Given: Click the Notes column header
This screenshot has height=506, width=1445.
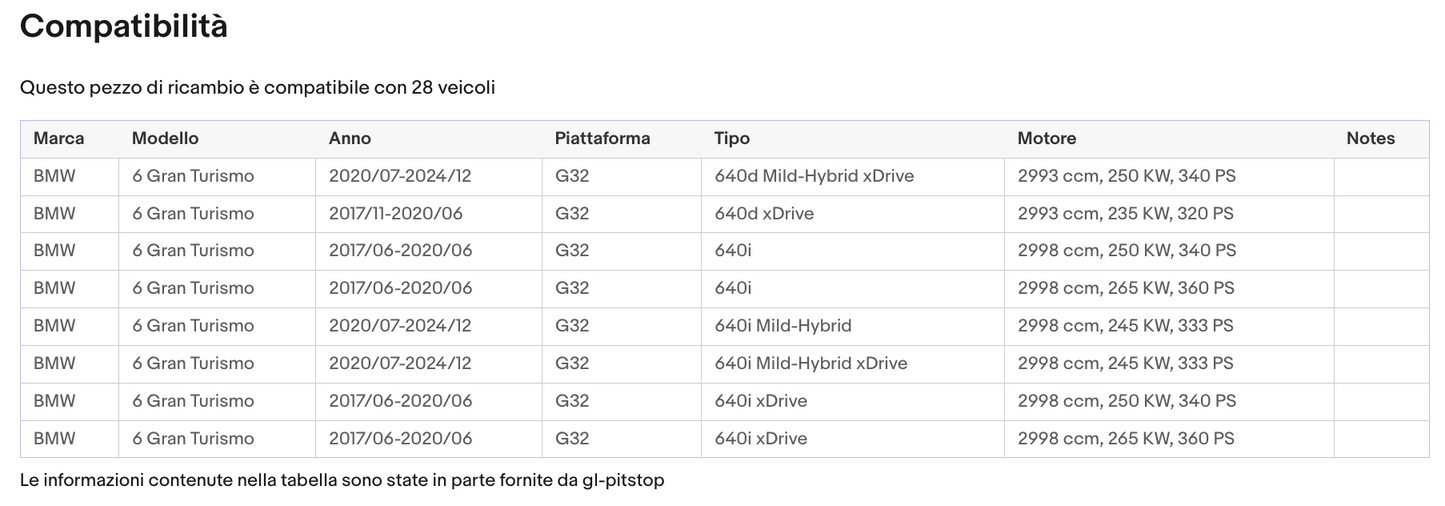Looking at the screenshot, I should [x=1370, y=139].
